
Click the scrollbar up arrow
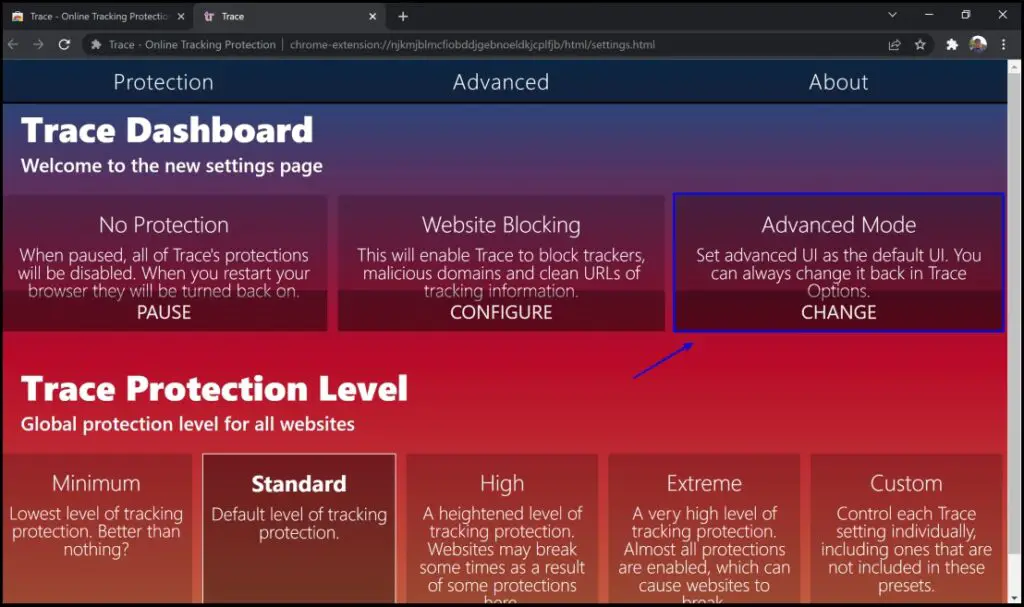pyautogui.click(x=1014, y=67)
